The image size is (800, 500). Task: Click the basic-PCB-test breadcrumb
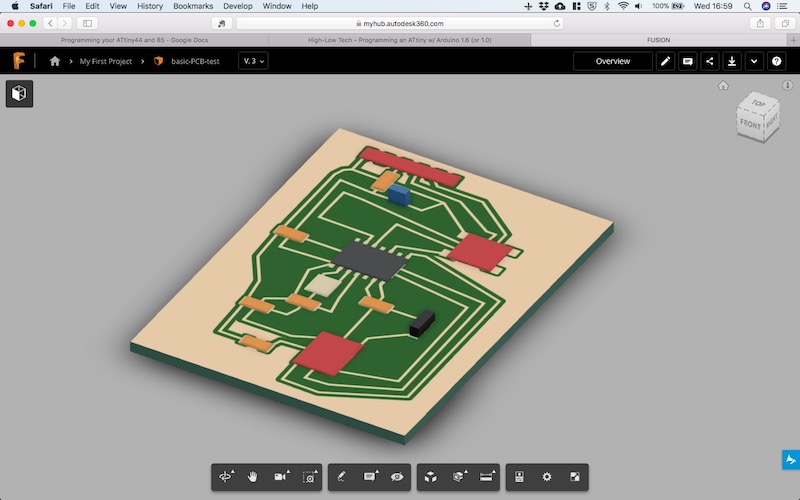[195, 61]
